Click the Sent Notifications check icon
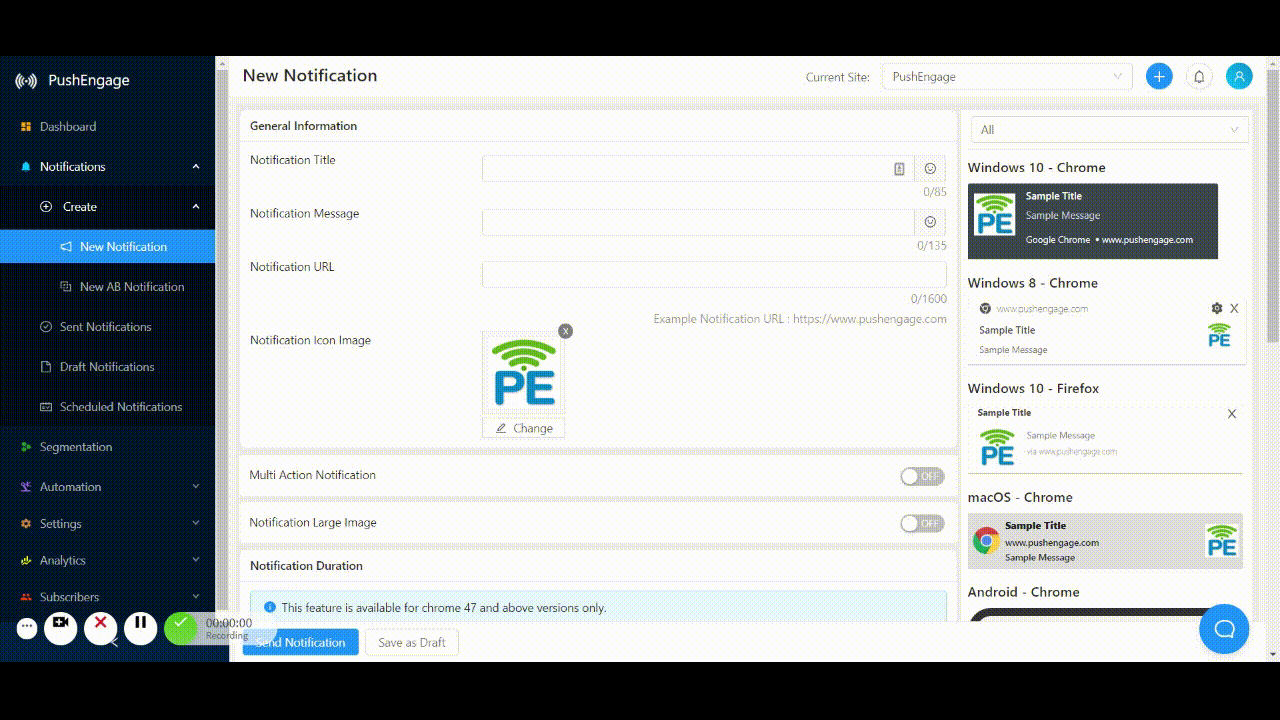This screenshot has height=720, width=1280. pos(46,327)
